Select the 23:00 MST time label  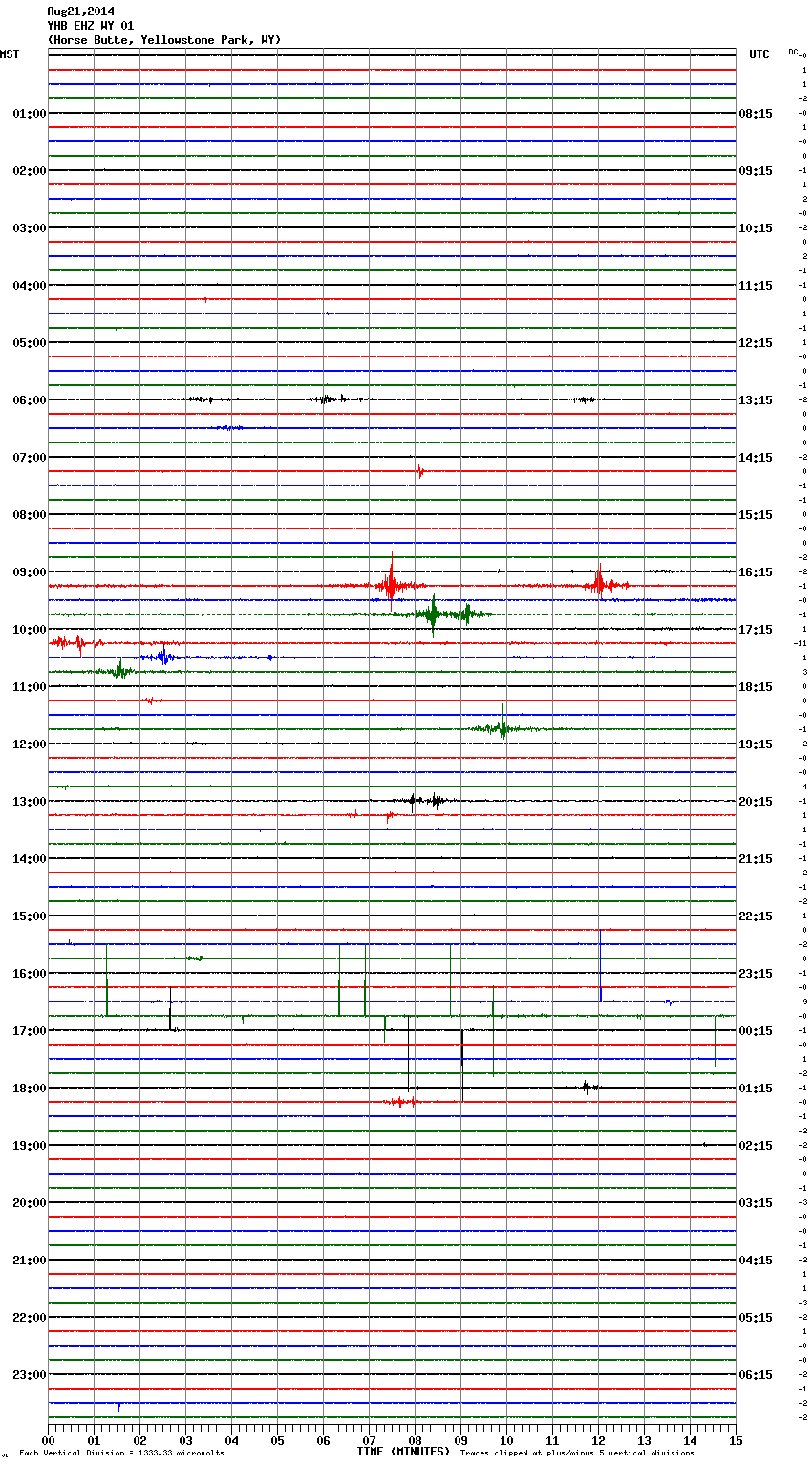[30, 1375]
